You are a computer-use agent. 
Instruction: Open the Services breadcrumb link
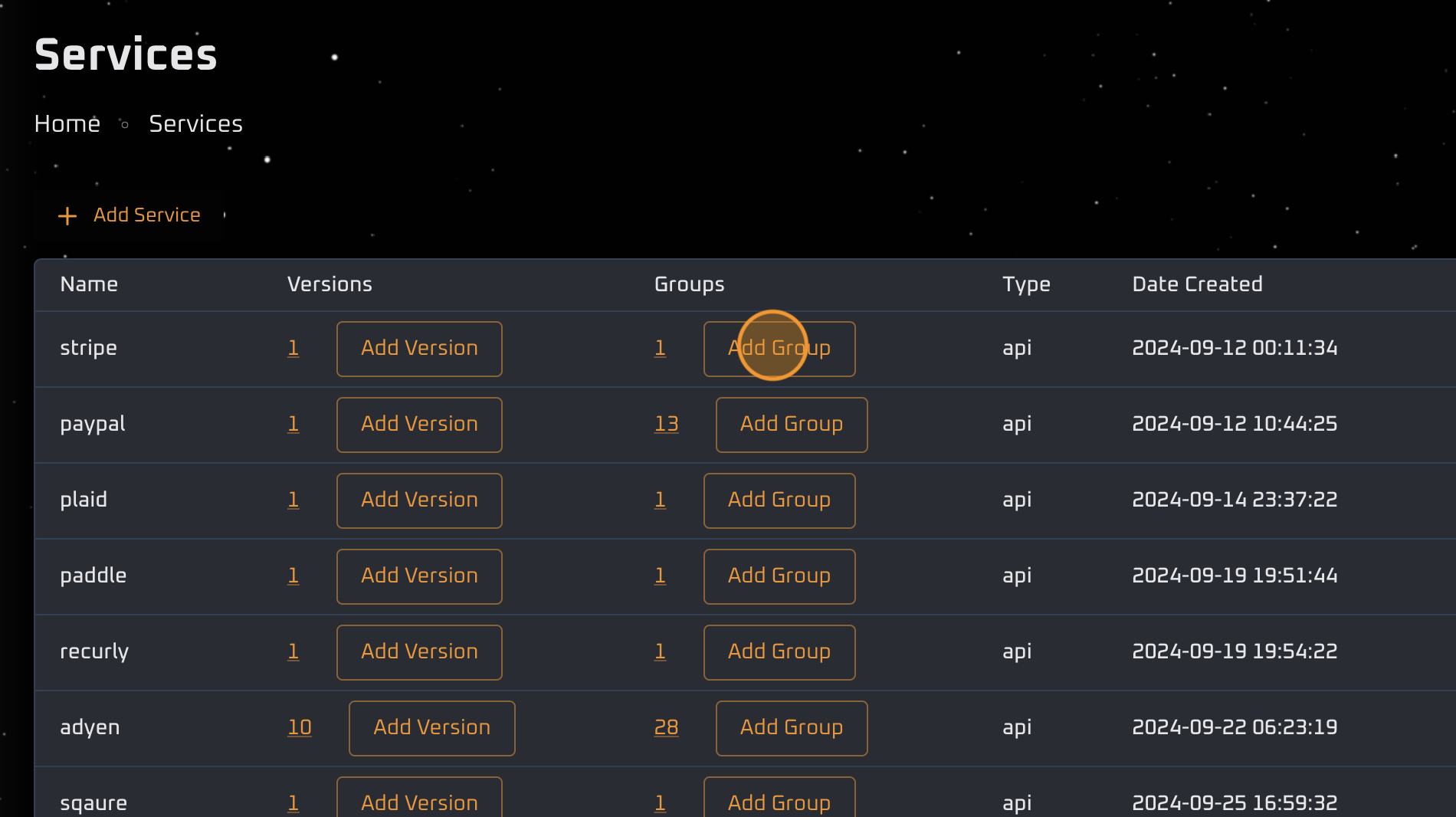(195, 123)
